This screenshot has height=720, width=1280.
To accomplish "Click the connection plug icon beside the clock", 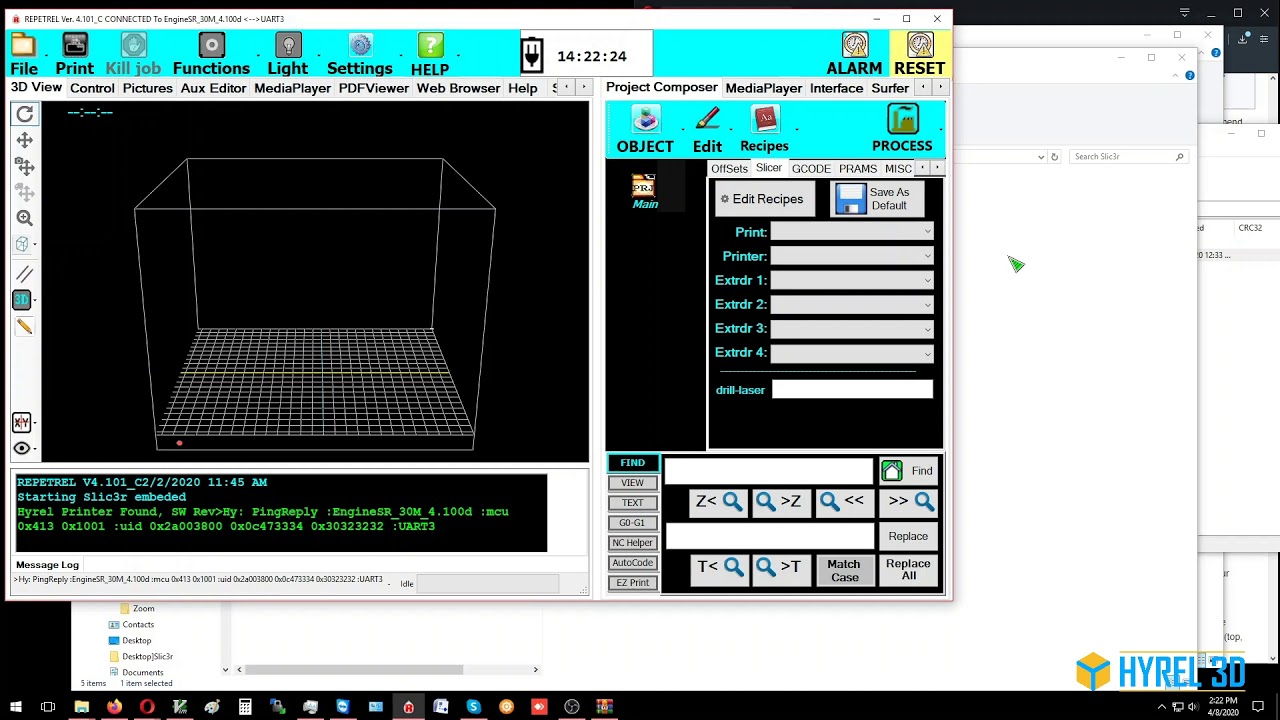I will [x=533, y=55].
